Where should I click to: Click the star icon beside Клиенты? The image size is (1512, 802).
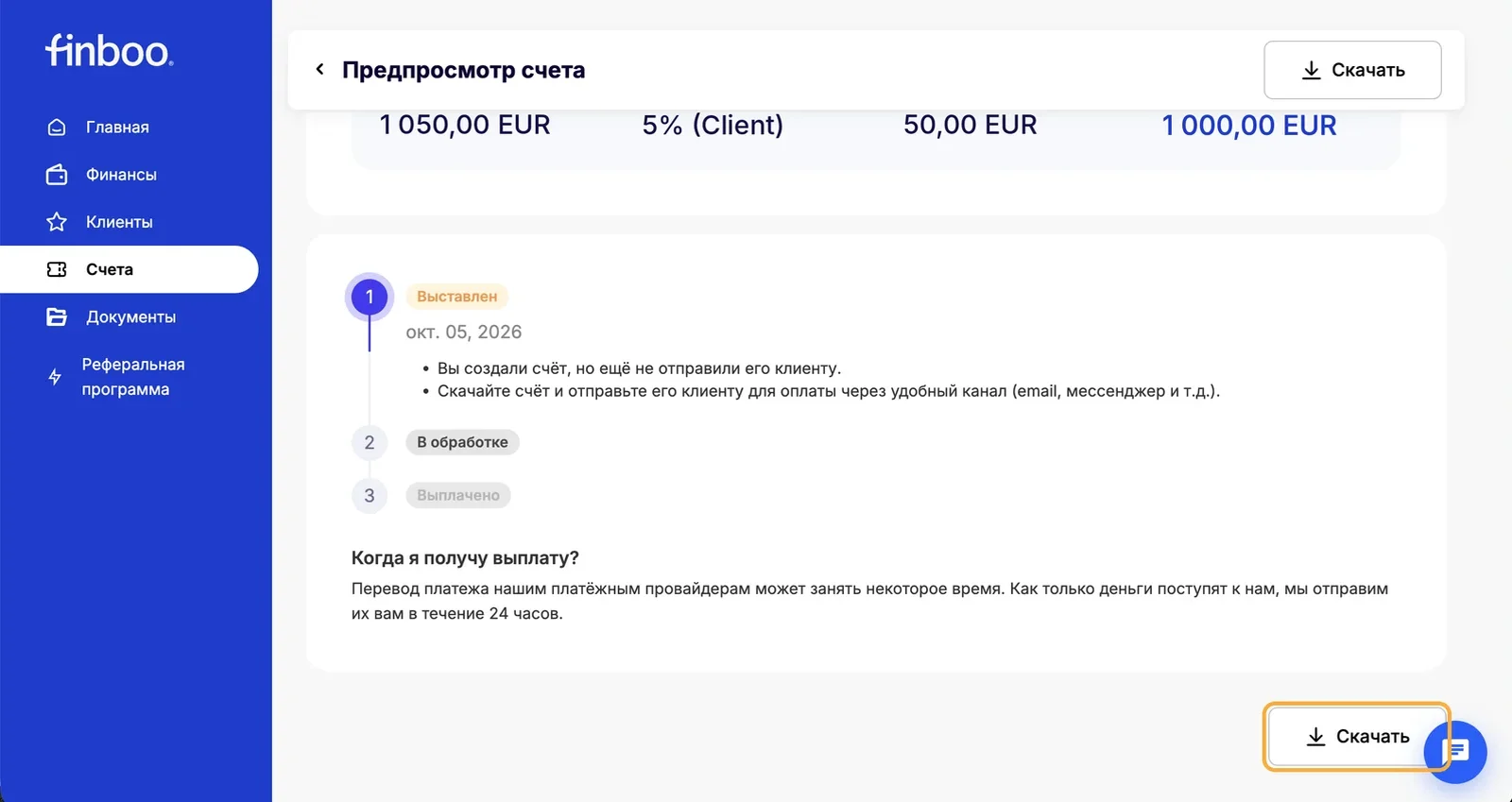pos(57,222)
